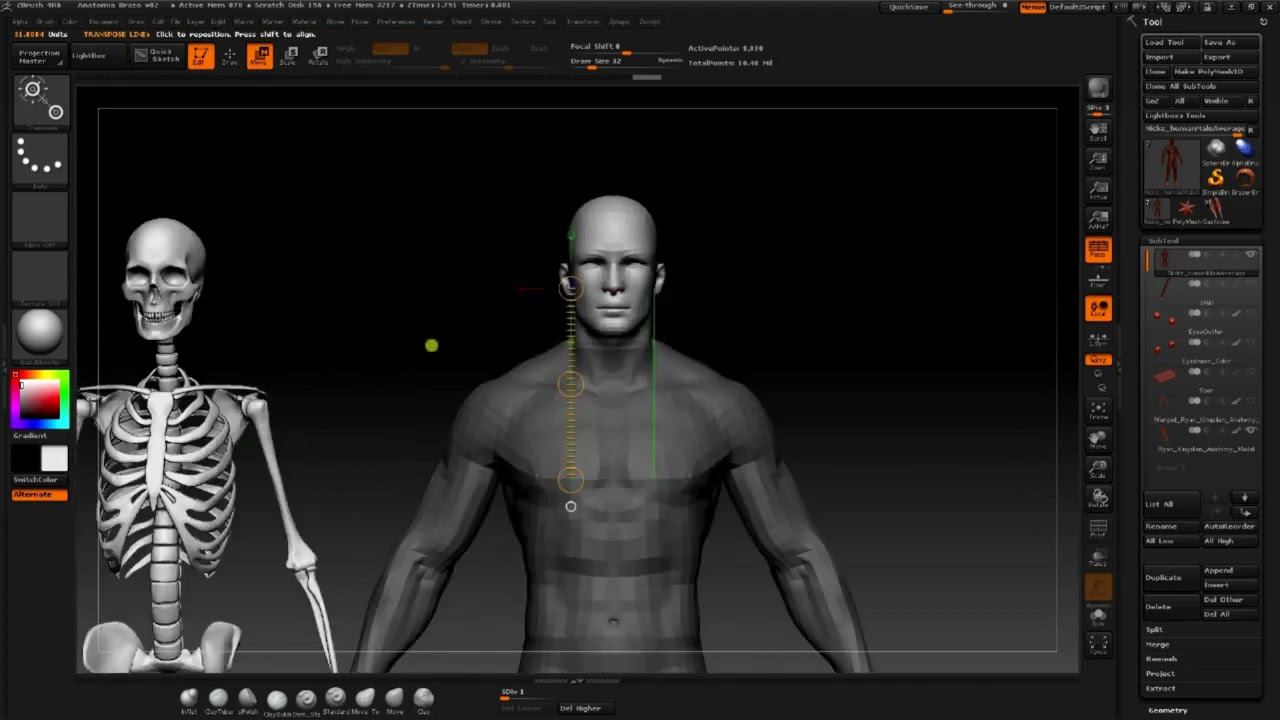Toggle Persp perspective view button
Viewport: 1280px width, 720px height.
(1098, 250)
